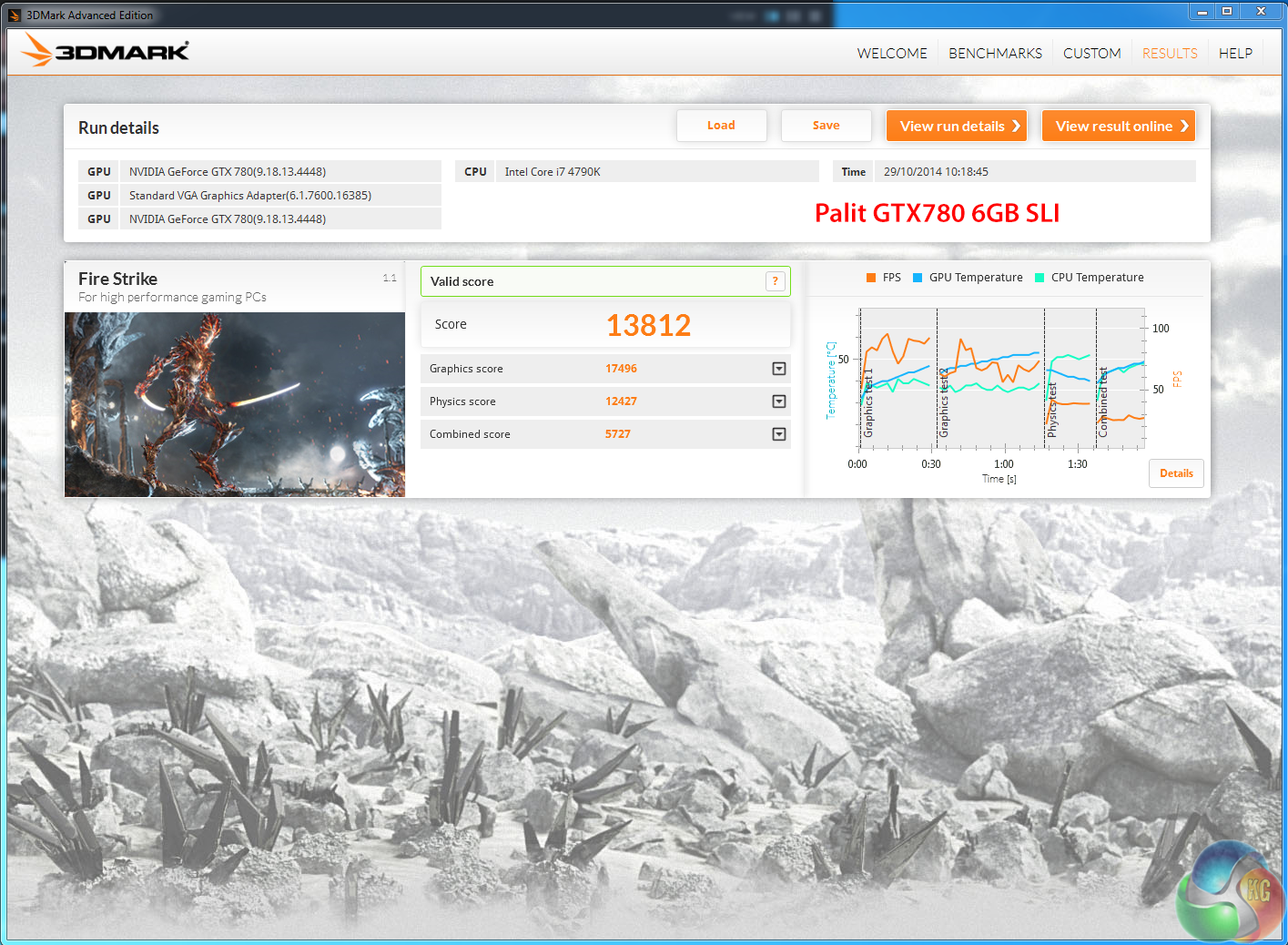Maximize the 3DMark window
Viewport: 1288px width, 945px height.
coord(1227,12)
